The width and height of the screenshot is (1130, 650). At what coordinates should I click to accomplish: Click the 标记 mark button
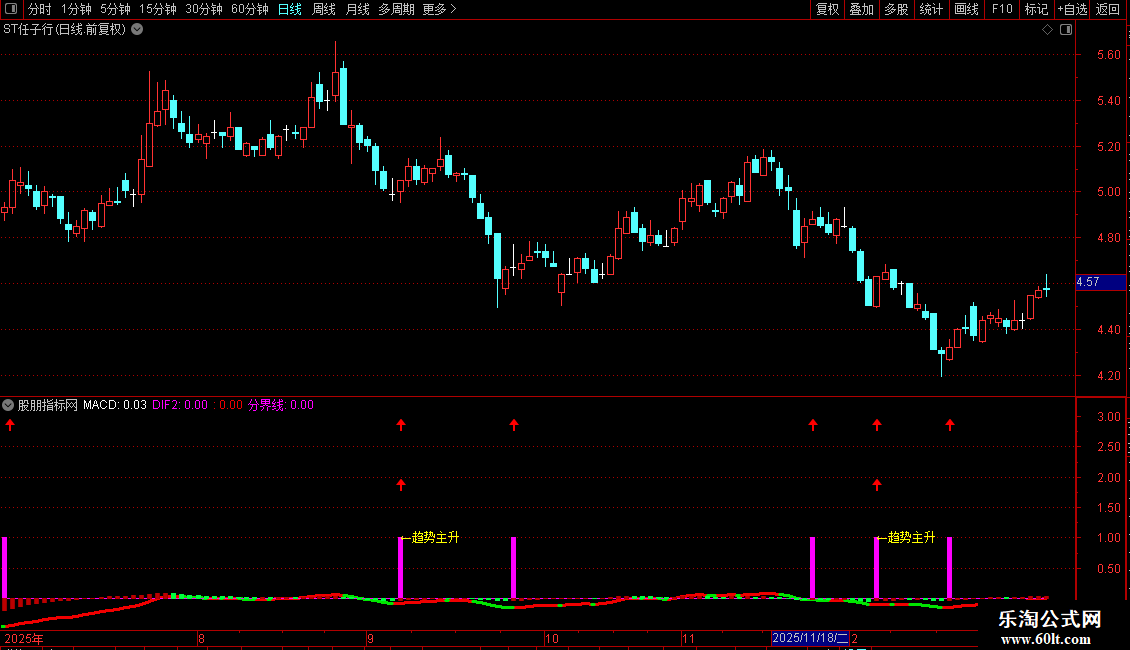[x=1036, y=9]
